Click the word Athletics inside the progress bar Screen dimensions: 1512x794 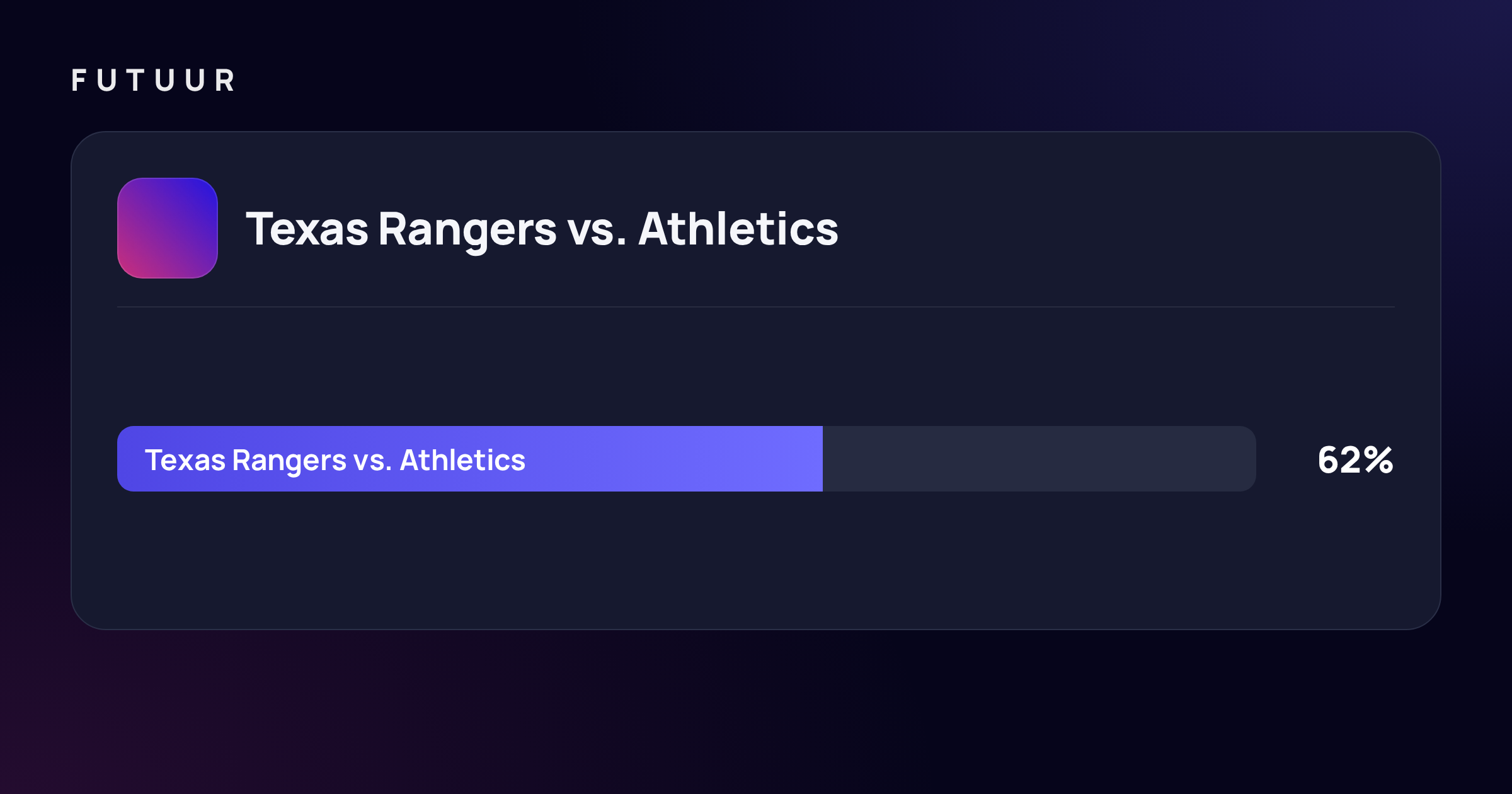point(462,460)
